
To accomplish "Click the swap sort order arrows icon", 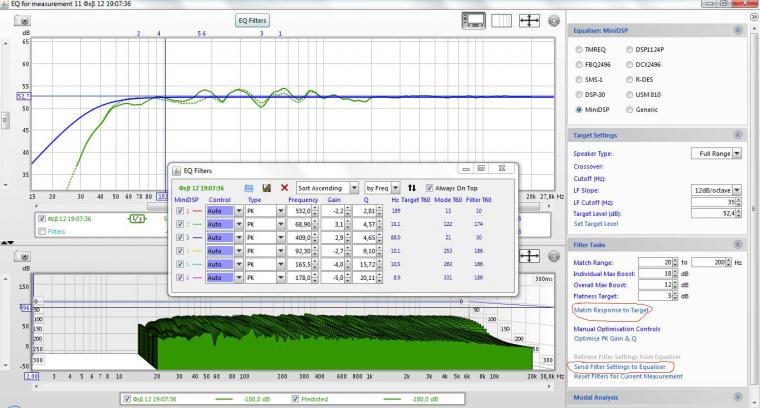I will 411,187.
